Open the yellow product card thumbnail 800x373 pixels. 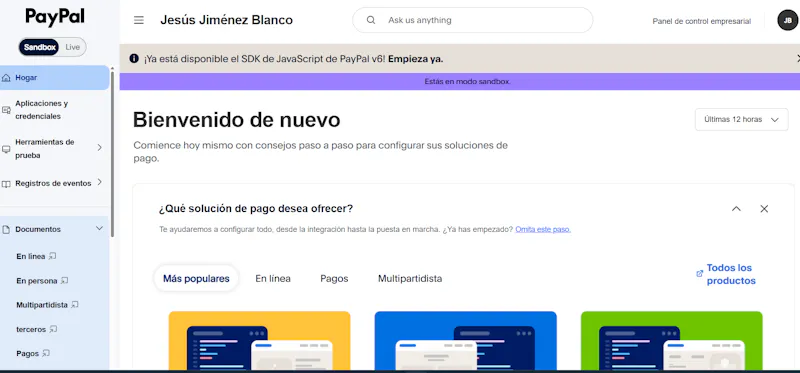(x=260, y=341)
